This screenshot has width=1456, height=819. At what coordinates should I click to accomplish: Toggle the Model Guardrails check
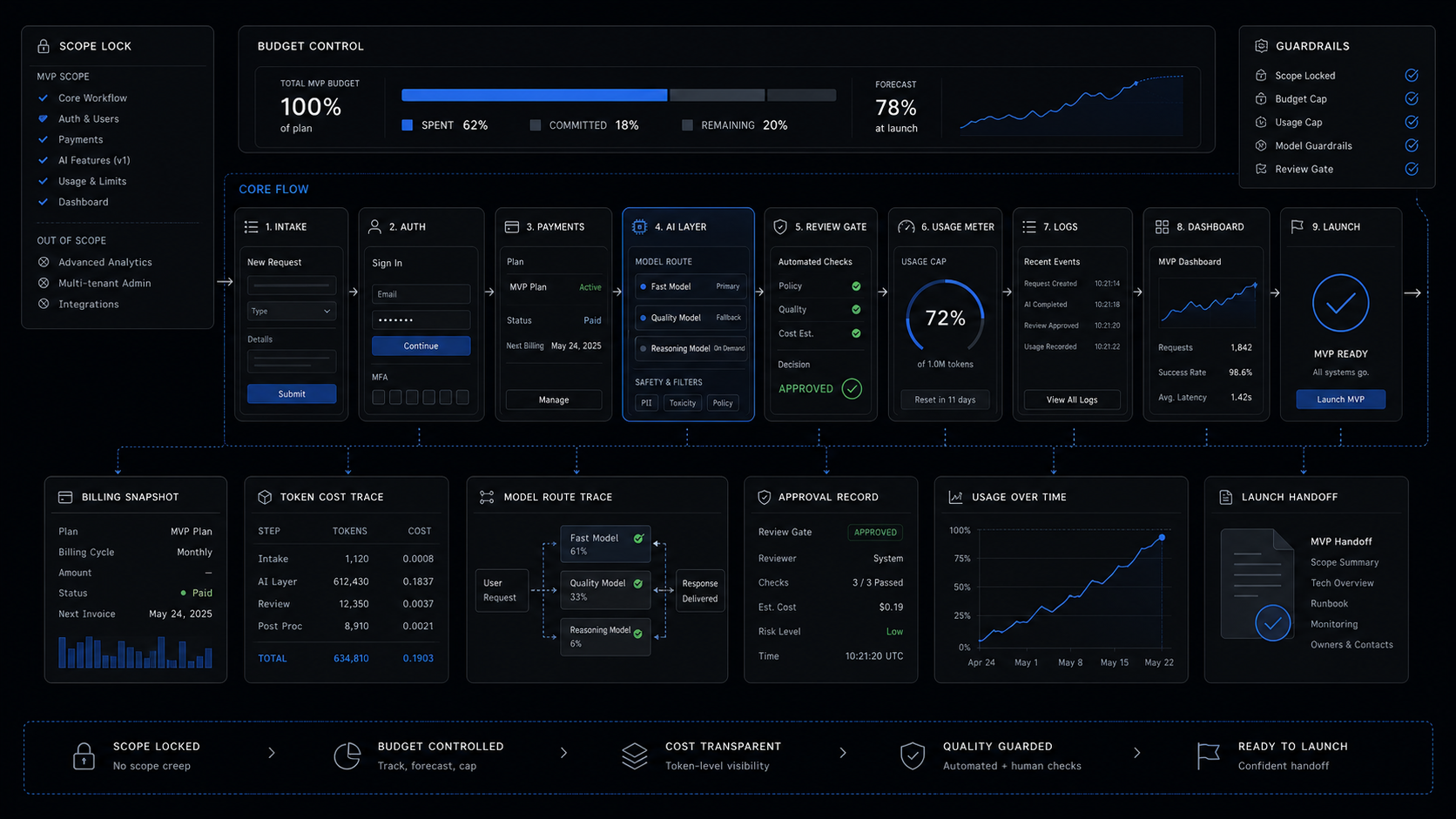(x=1412, y=146)
